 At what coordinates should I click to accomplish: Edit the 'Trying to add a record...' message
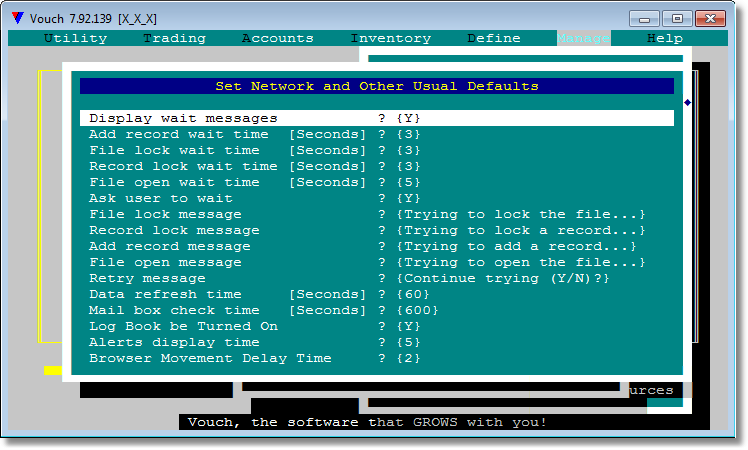coord(517,246)
